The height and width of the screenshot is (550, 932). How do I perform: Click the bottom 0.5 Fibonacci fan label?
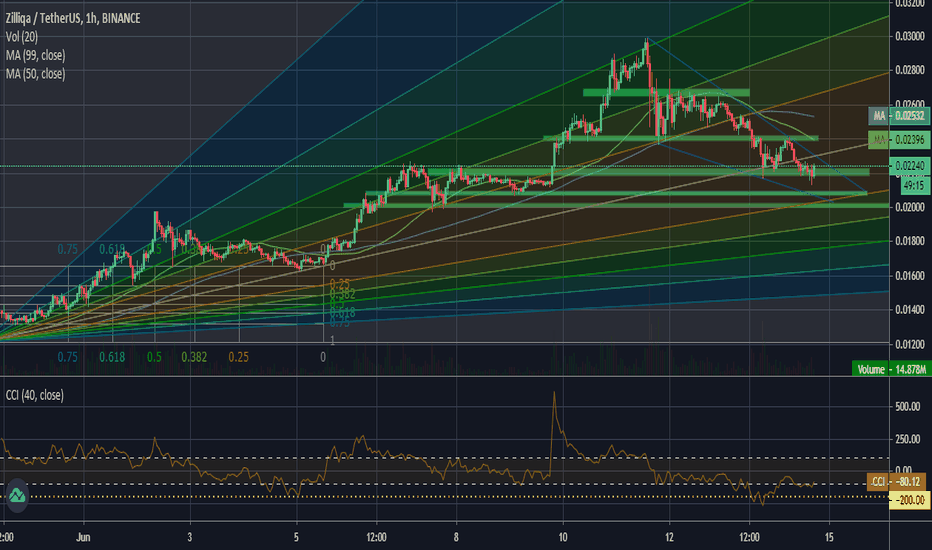click(154, 357)
